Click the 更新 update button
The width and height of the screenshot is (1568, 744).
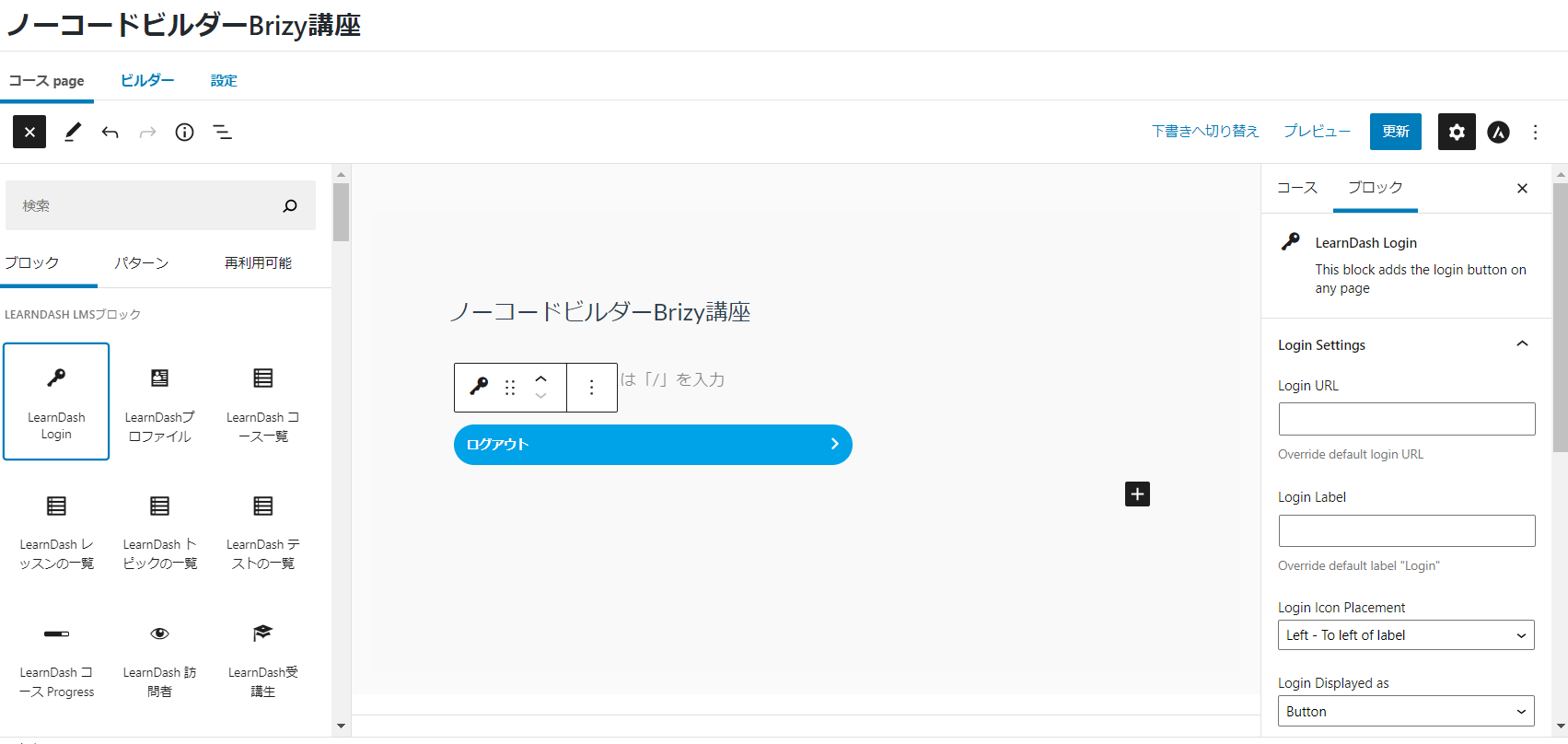(1395, 132)
